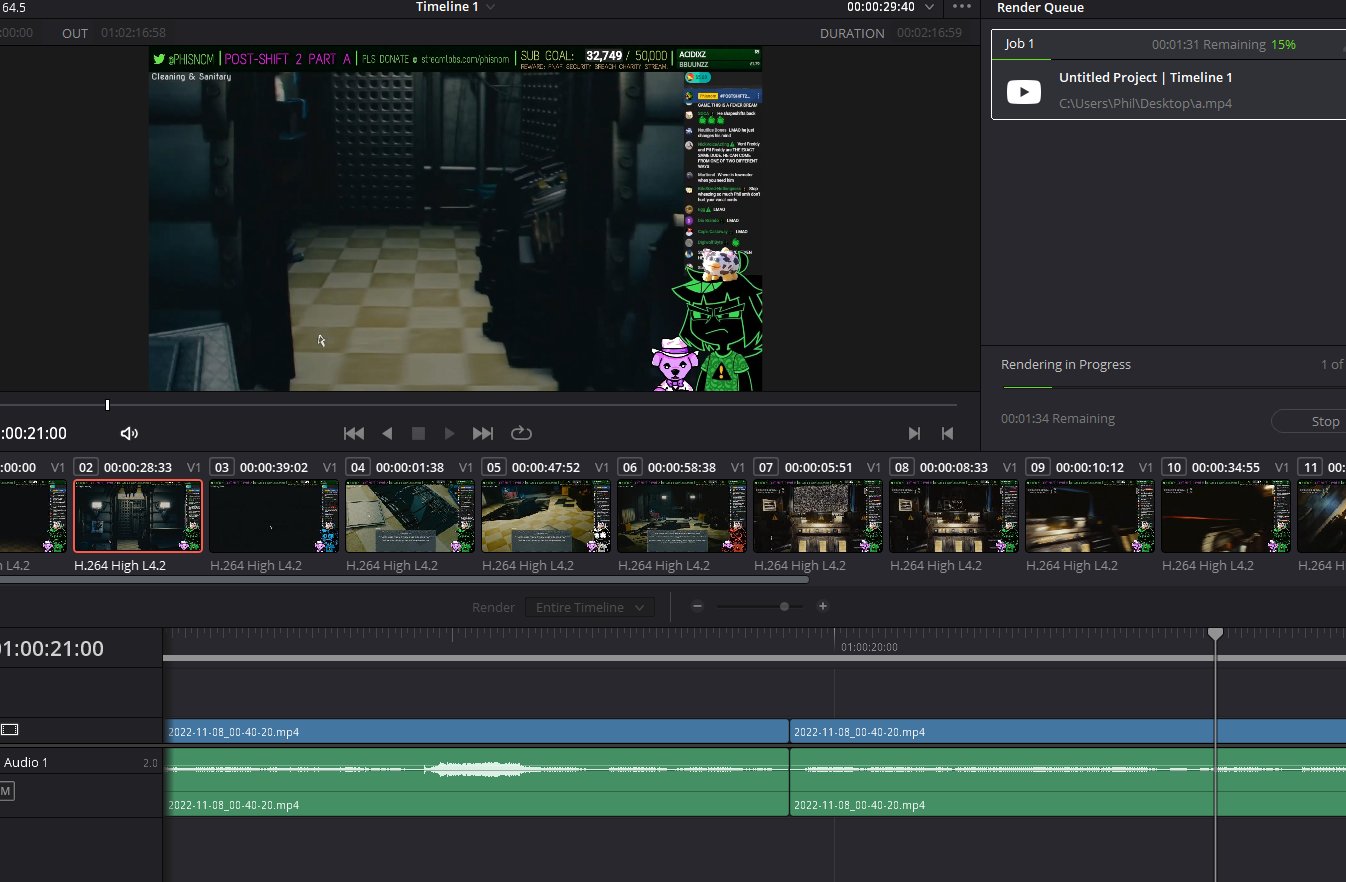
Task: Select clip 08 thumbnail
Action: [x=954, y=516]
